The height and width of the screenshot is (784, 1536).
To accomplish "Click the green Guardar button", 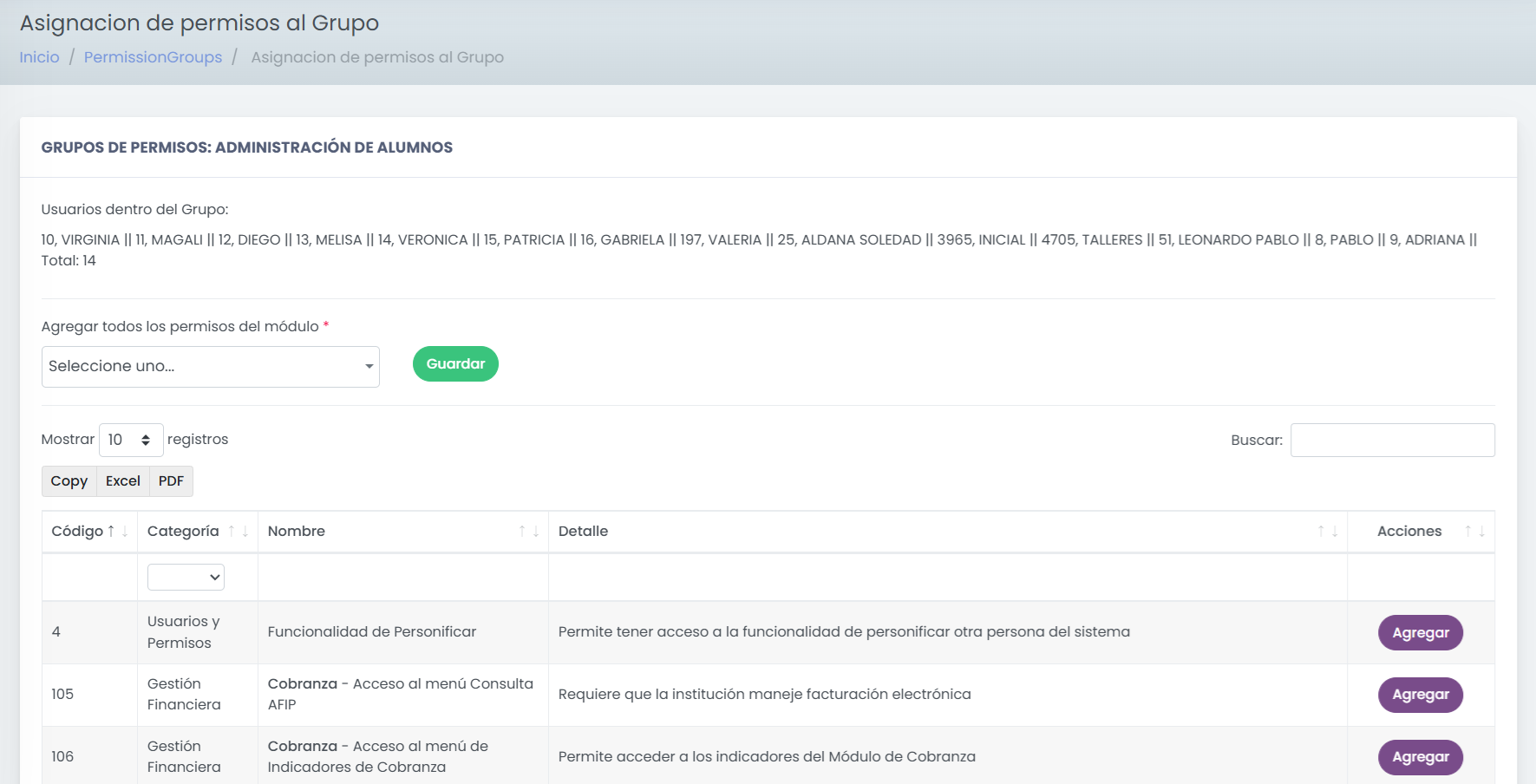I will tap(455, 363).
